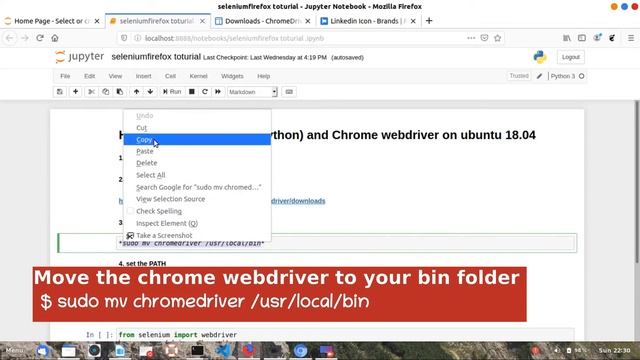Choose Cut in the context menu

click(197, 128)
